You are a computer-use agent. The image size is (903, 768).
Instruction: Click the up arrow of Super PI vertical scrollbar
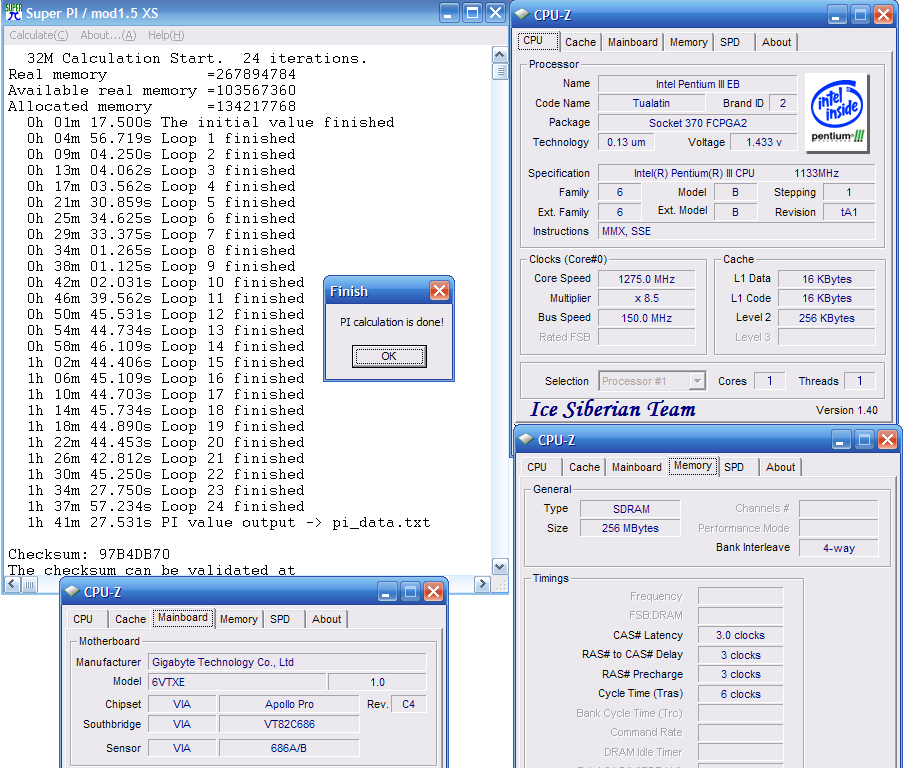500,55
